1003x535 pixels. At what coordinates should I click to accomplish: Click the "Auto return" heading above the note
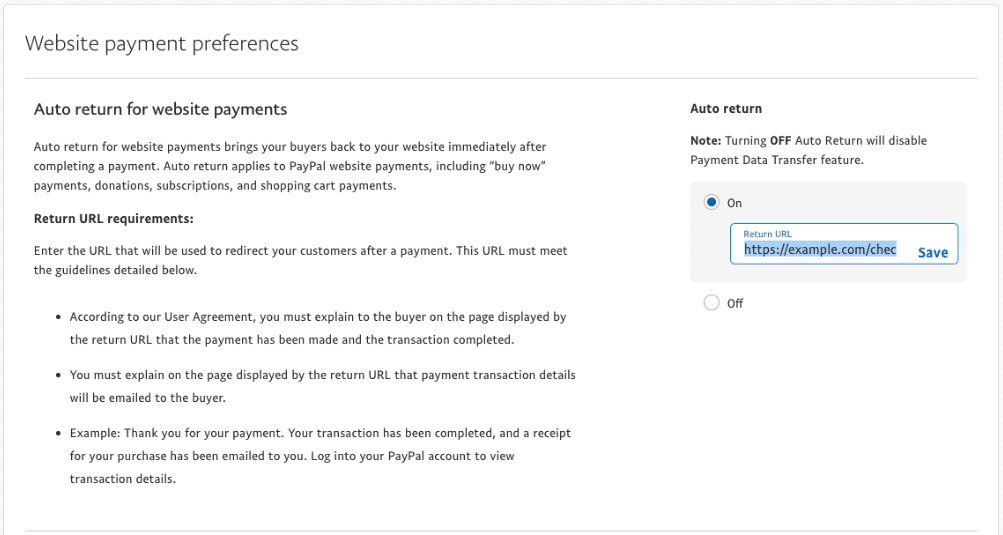tap(726, 108)
